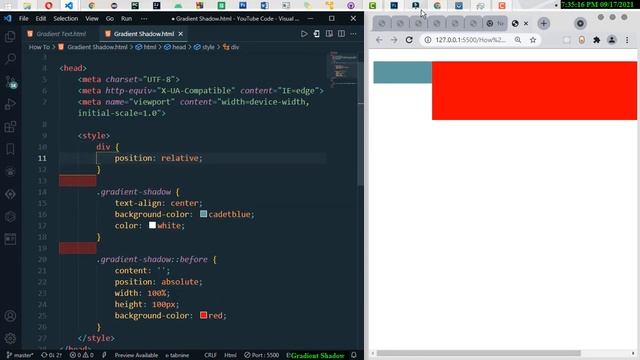Image resolution: width=640 pixels, height=360 pixels.
Task: Click the head breadcrumb segment
Action: pyautogui.click(x=175, y=47)
